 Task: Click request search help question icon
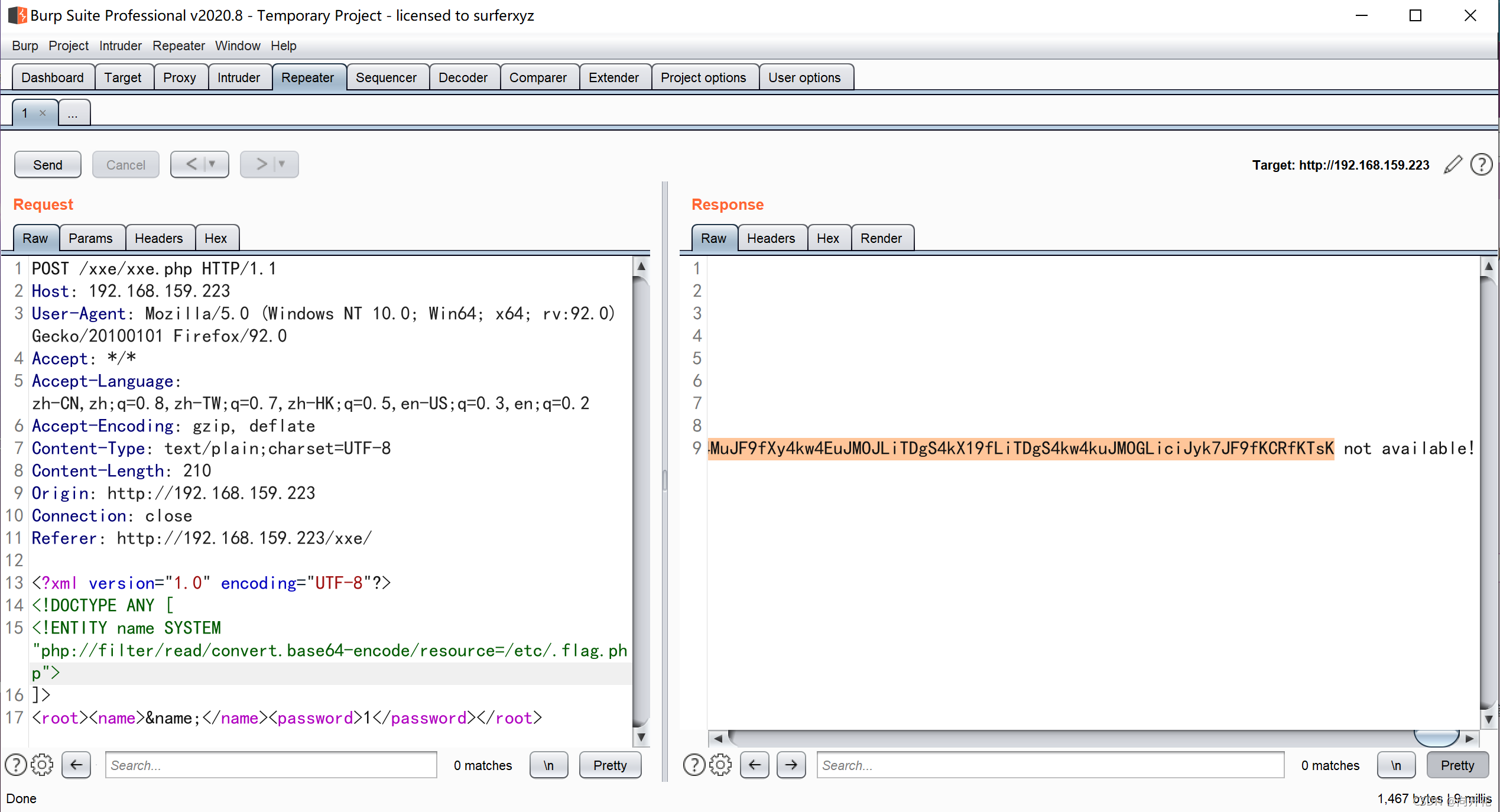click(16, 765)
